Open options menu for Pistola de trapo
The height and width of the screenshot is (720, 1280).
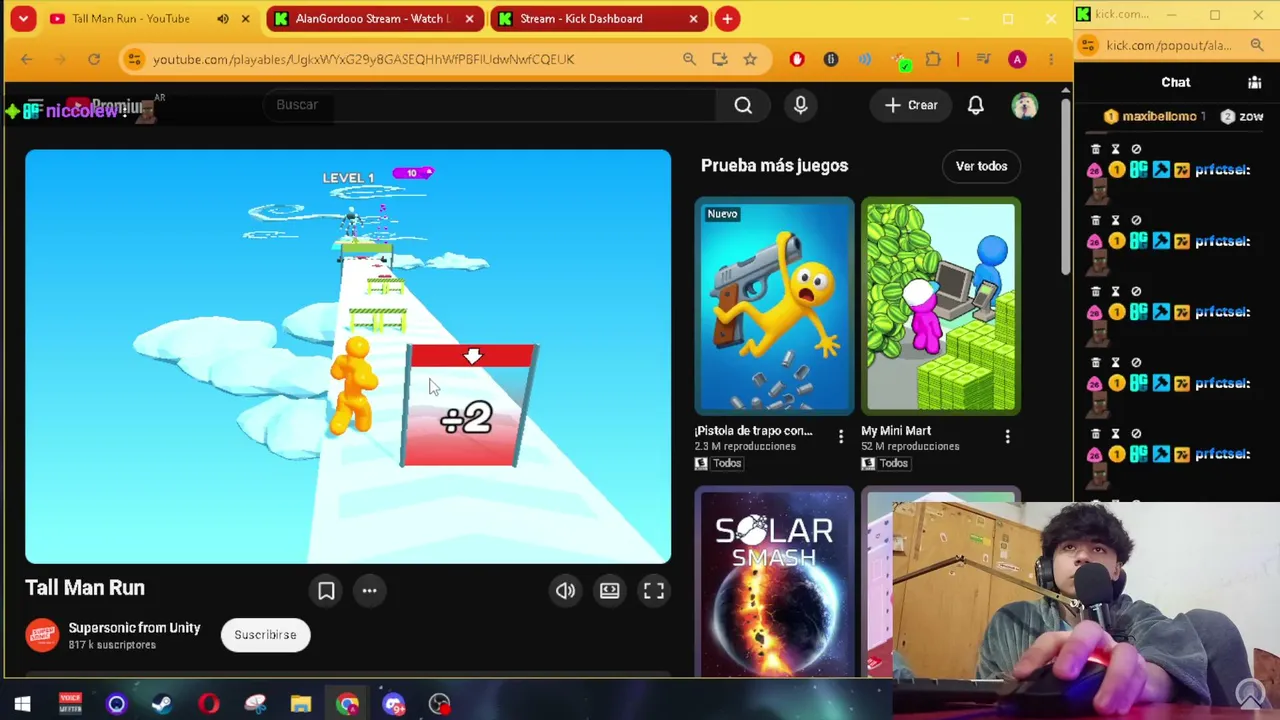[841, 436]
